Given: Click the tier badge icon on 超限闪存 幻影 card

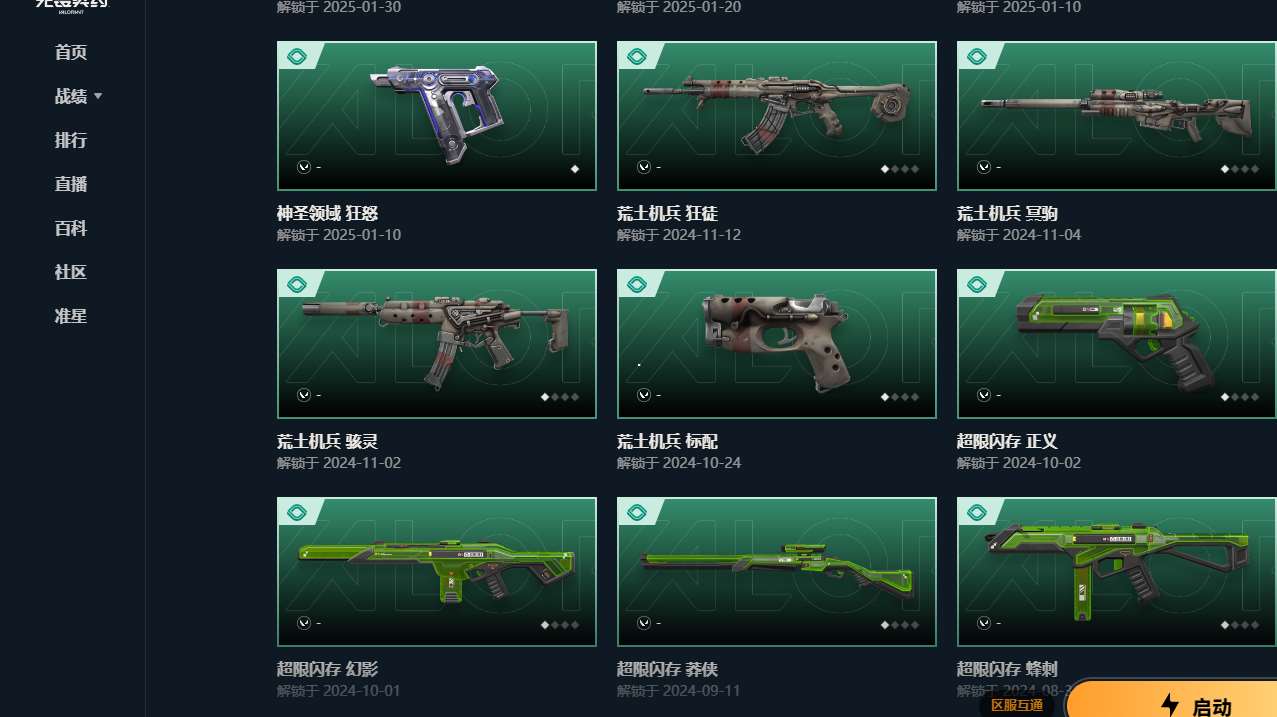Looking at the screenshot, I should (x=296, y=512).
